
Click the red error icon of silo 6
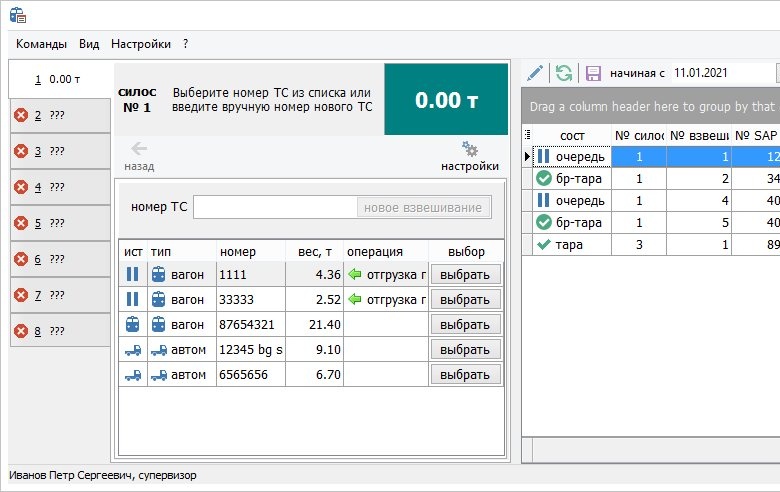21,259
